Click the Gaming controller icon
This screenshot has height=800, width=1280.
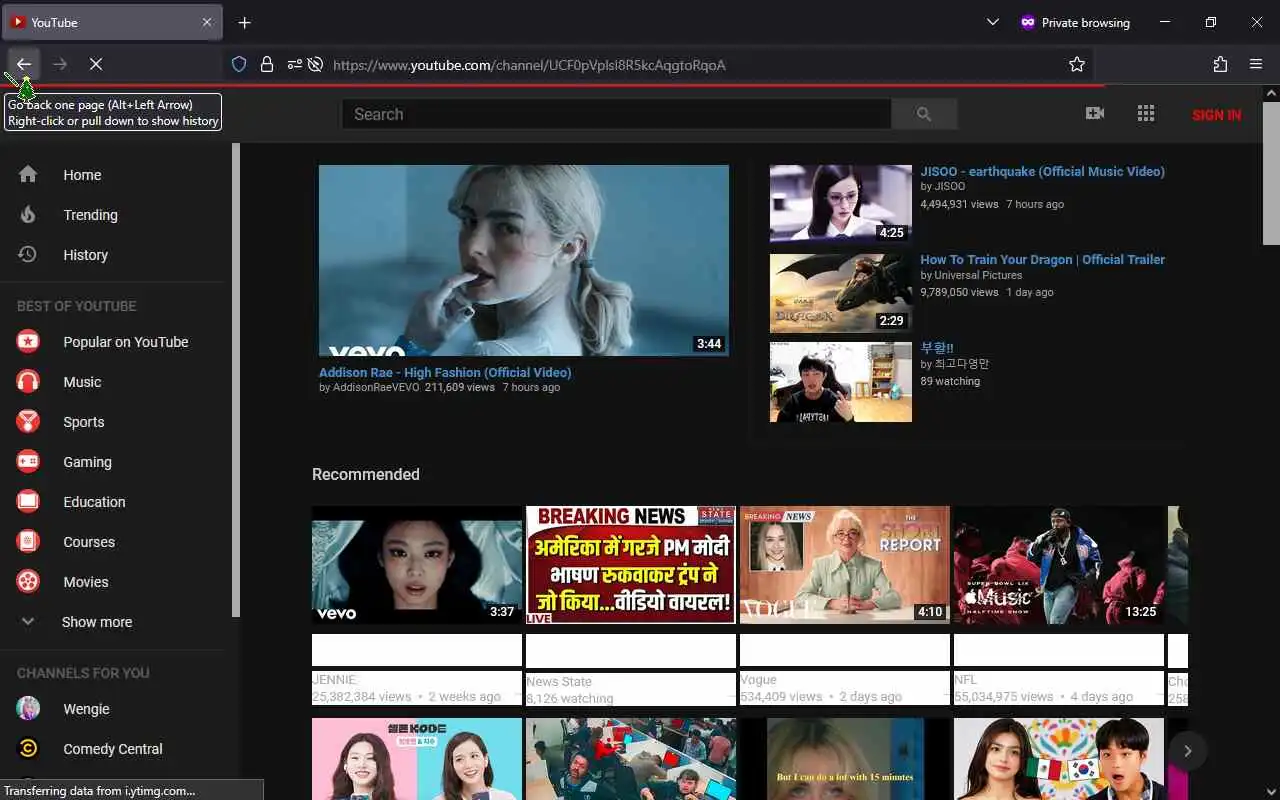coord(28,462)
